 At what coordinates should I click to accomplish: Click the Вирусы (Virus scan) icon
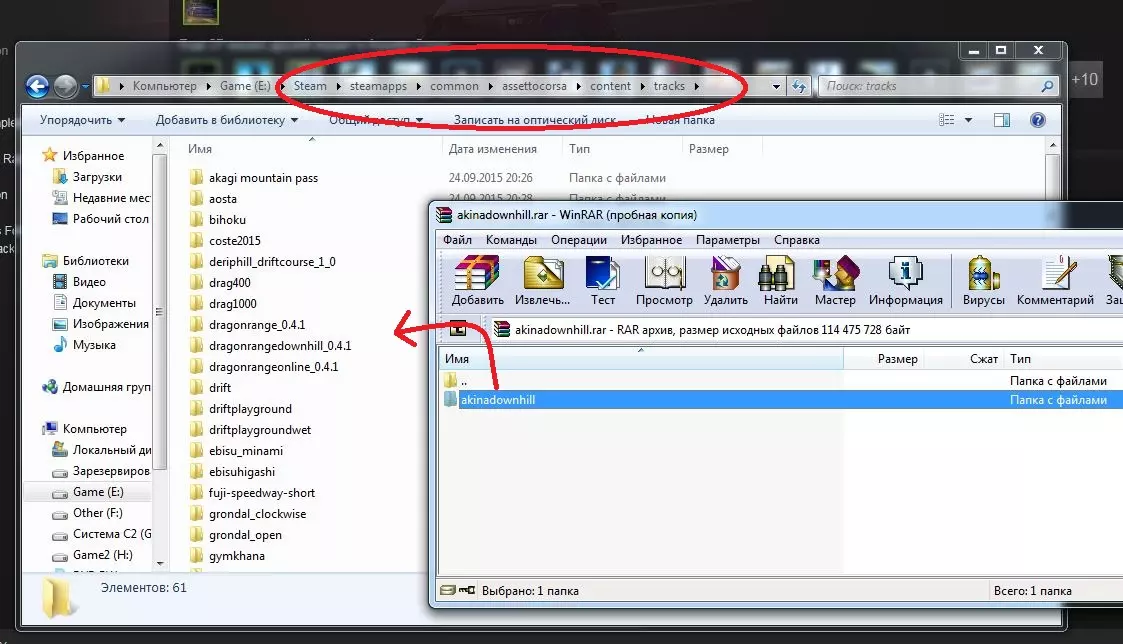click(x=983, y=281)
